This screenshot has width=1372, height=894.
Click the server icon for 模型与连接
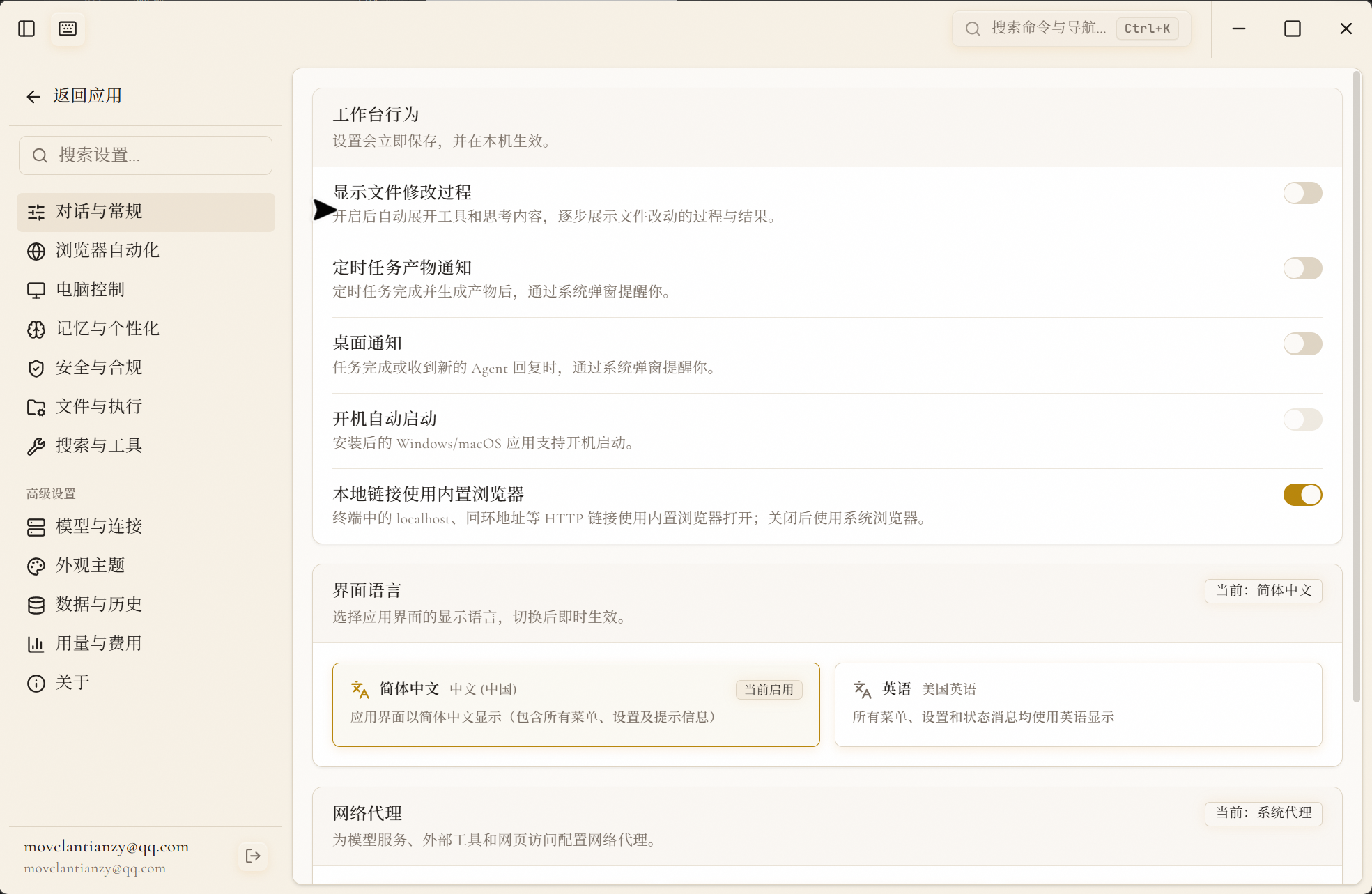click(x=36, y=527)
